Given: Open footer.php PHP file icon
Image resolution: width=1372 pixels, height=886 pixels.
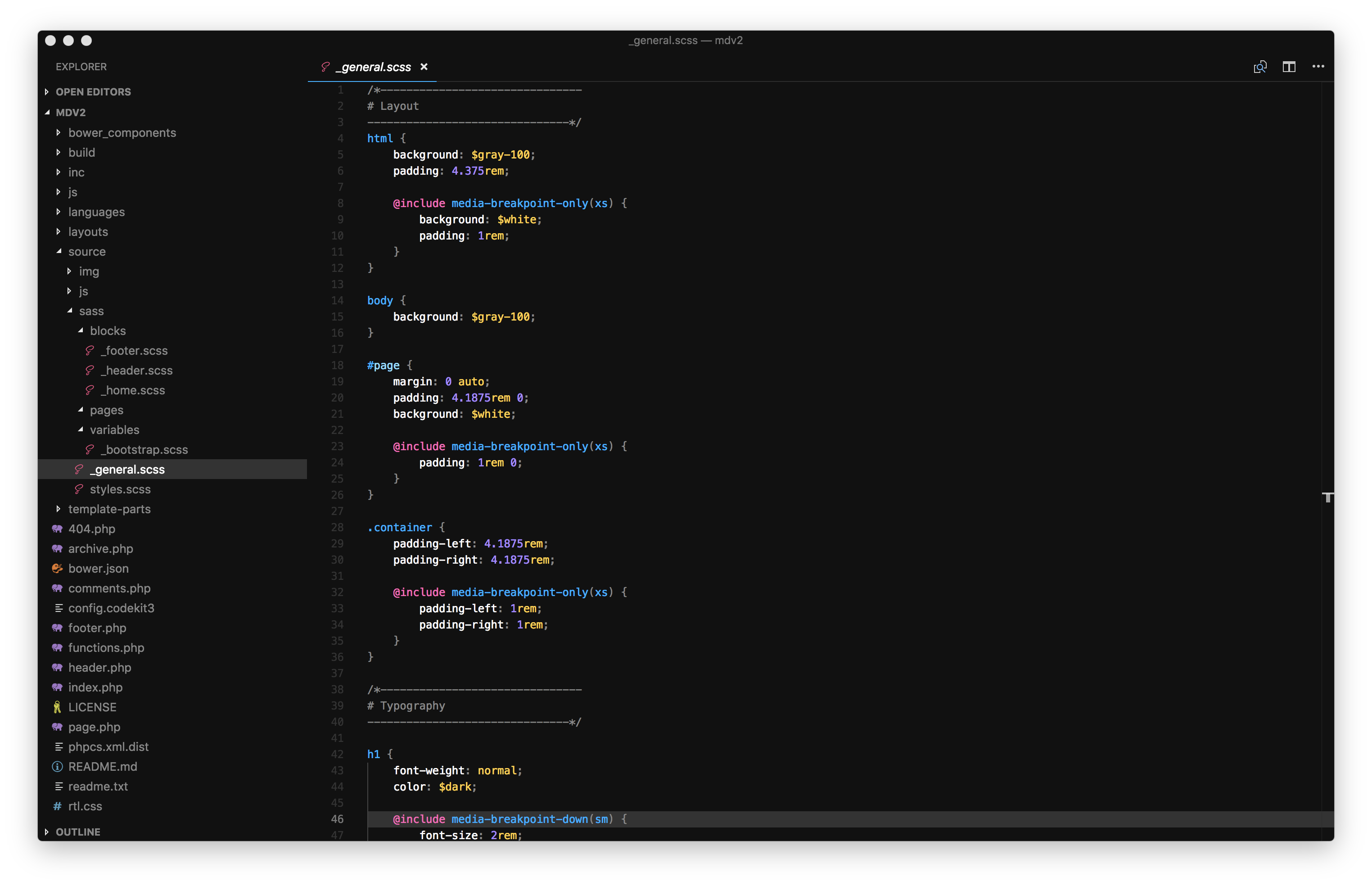Looking at the screenshot, I should tap(57, 628).
